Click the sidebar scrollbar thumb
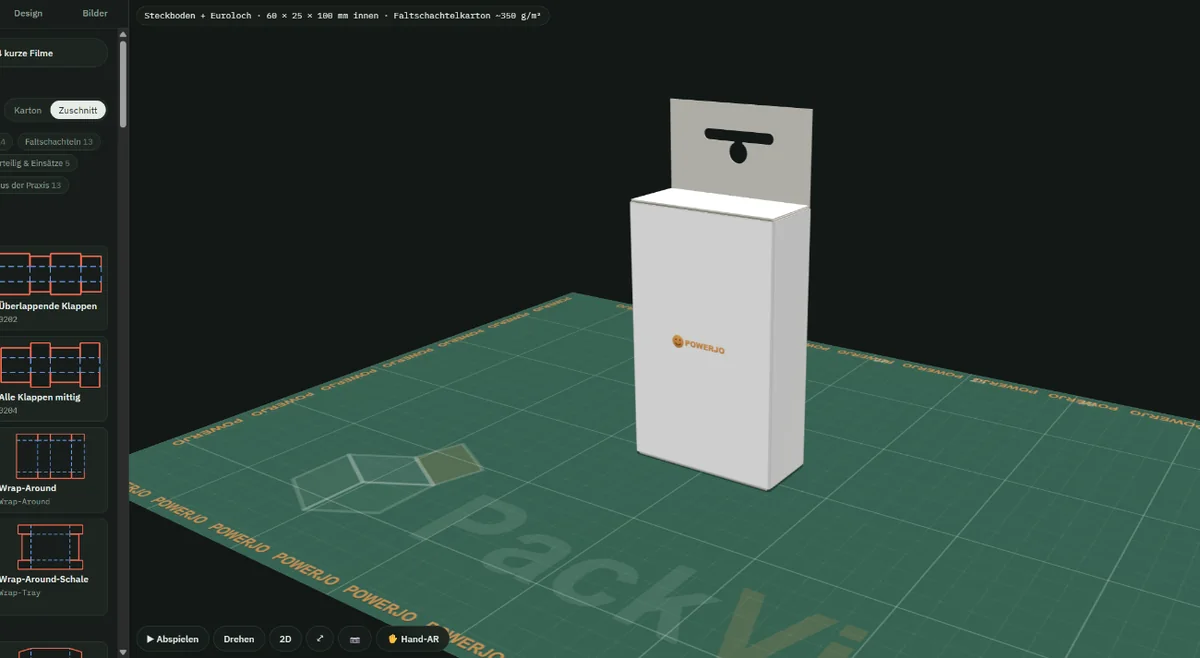This screenshot has width=1200, height=658. tap(123, 84)
